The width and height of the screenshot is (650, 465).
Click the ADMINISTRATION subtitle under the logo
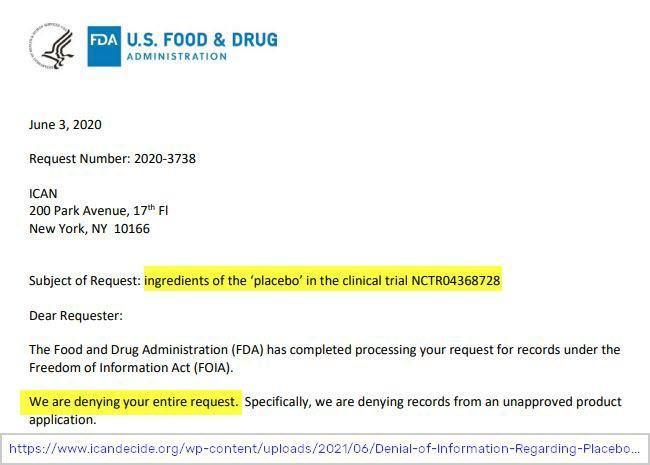177,57
